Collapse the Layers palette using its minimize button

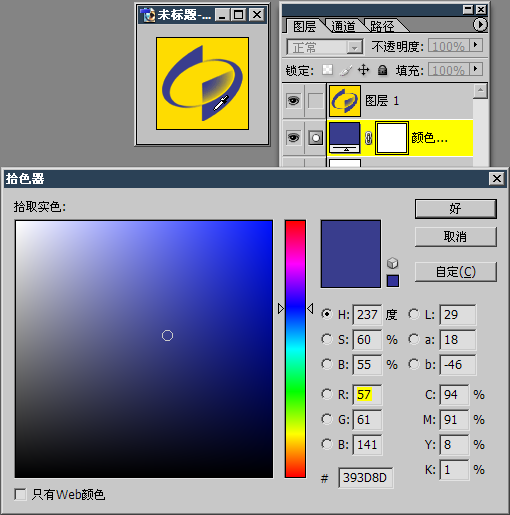(x=468, y=10)
